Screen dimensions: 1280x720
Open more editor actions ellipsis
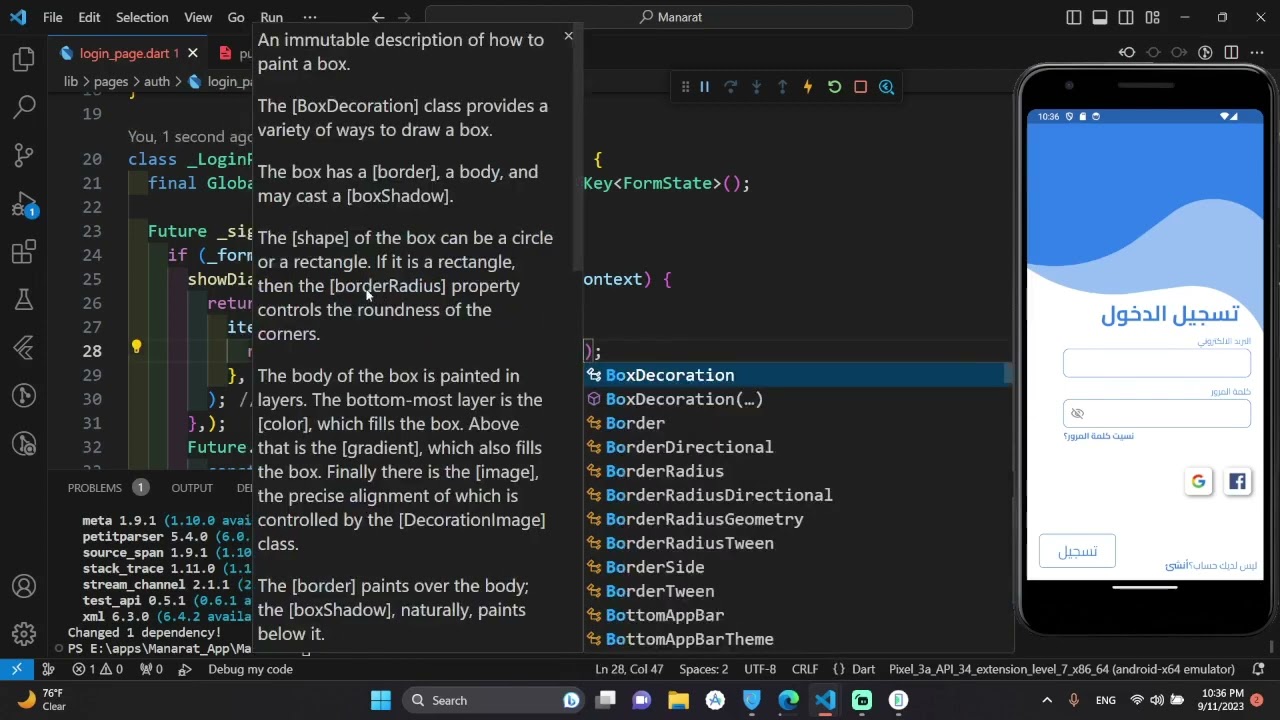pyautogui.click(x=1257, y=53)
